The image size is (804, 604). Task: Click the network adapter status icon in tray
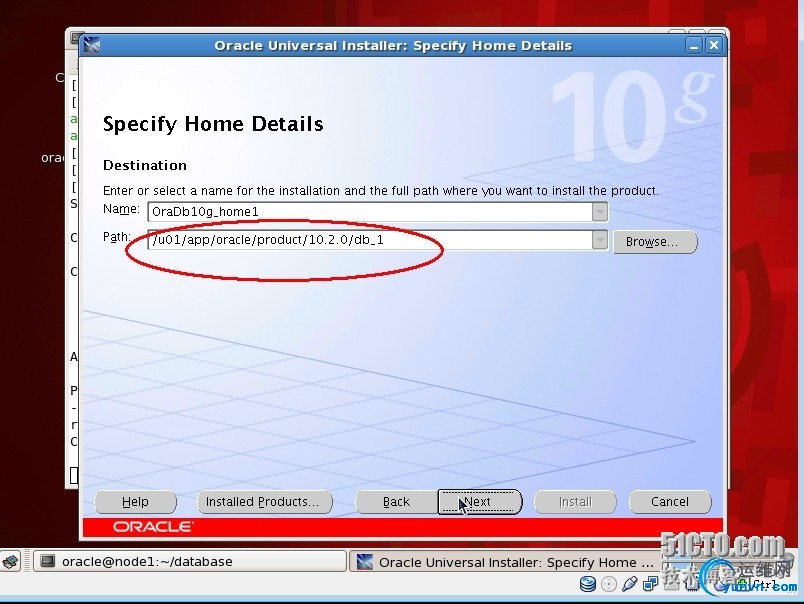click(x=650, y=584)
